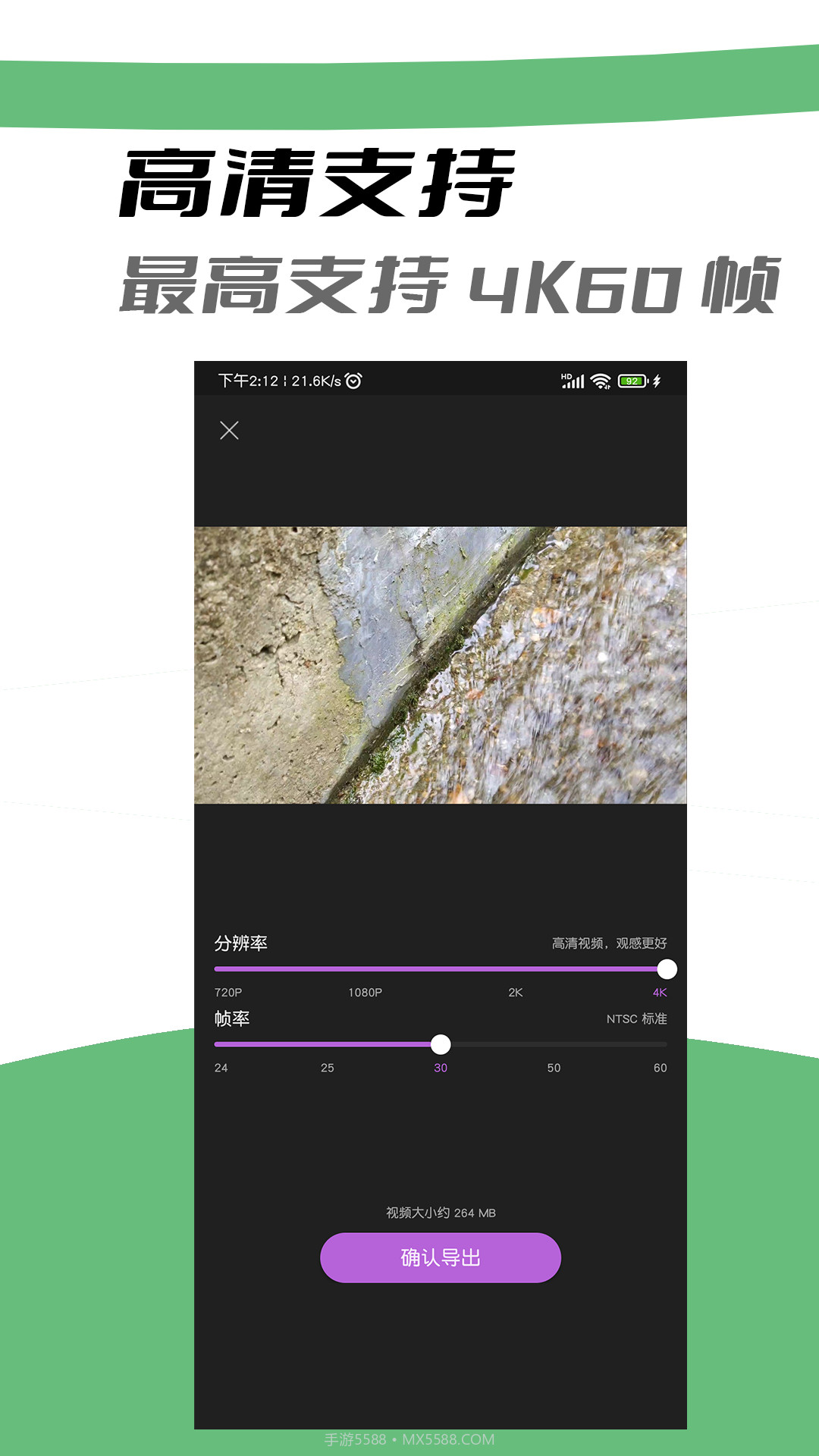Select 1080P resolution
Viewport: 819px width, 1456px height.
click(365, 993)
